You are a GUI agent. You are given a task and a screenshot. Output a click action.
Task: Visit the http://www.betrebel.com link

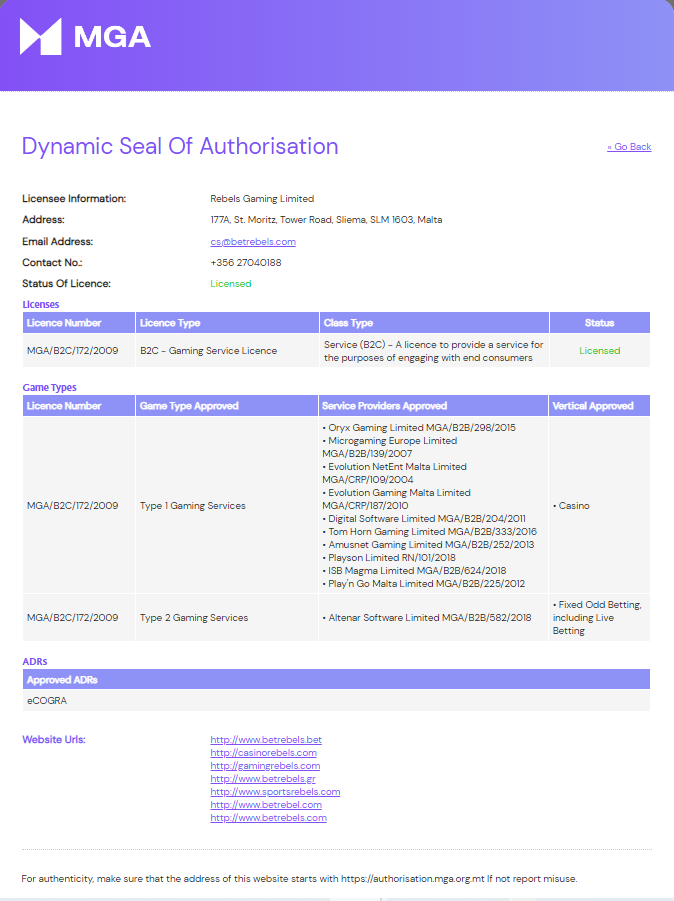tap(266, 805)
